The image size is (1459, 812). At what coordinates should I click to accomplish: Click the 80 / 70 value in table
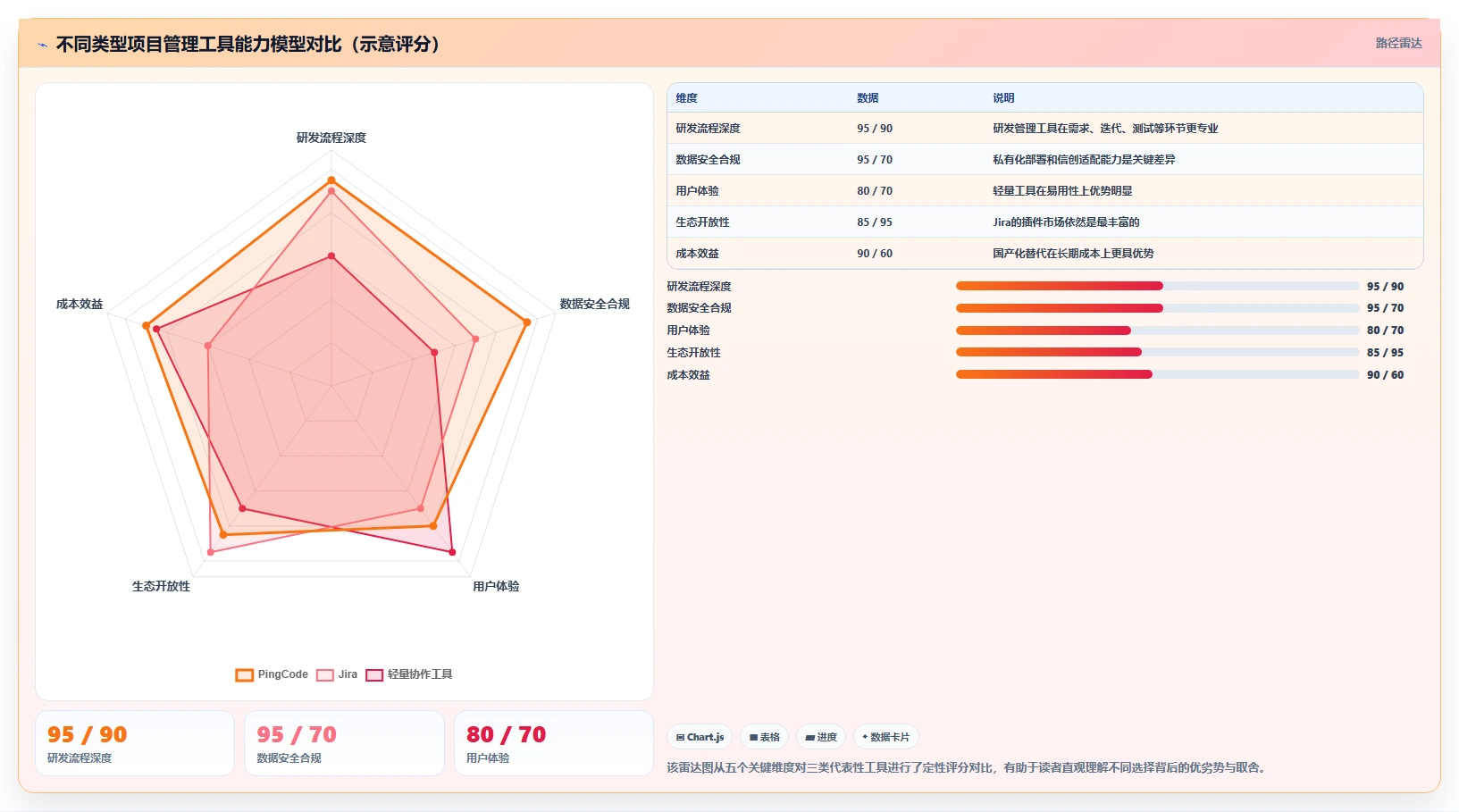tap(875, 191)
